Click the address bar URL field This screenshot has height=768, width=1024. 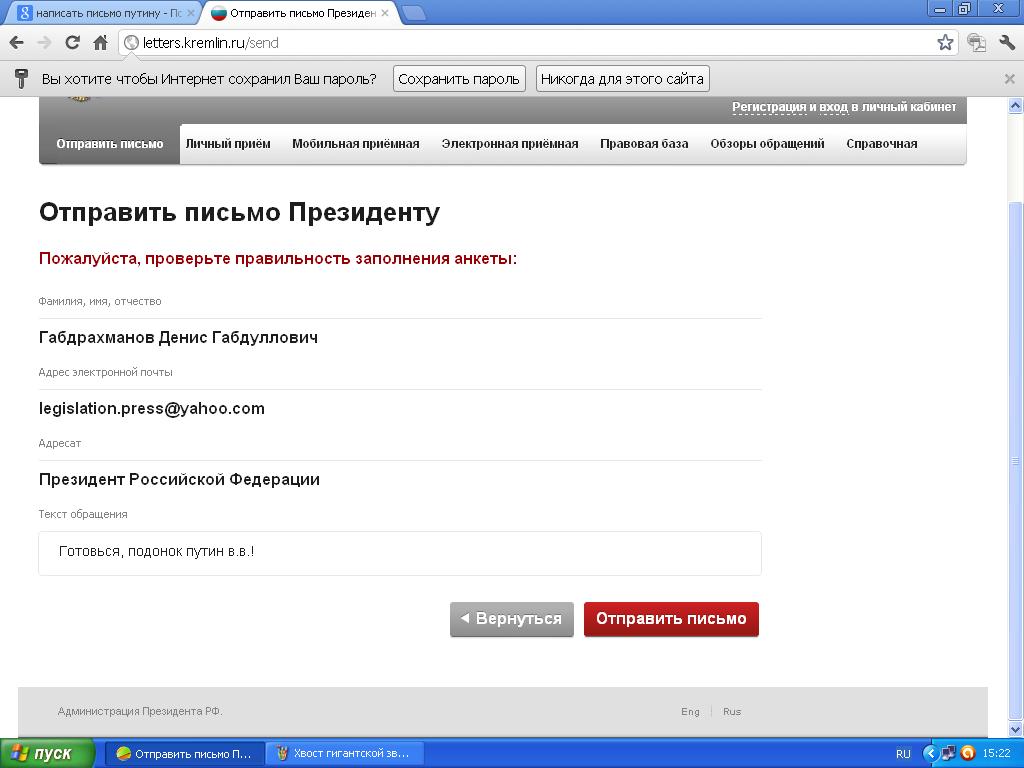(527, 43)
